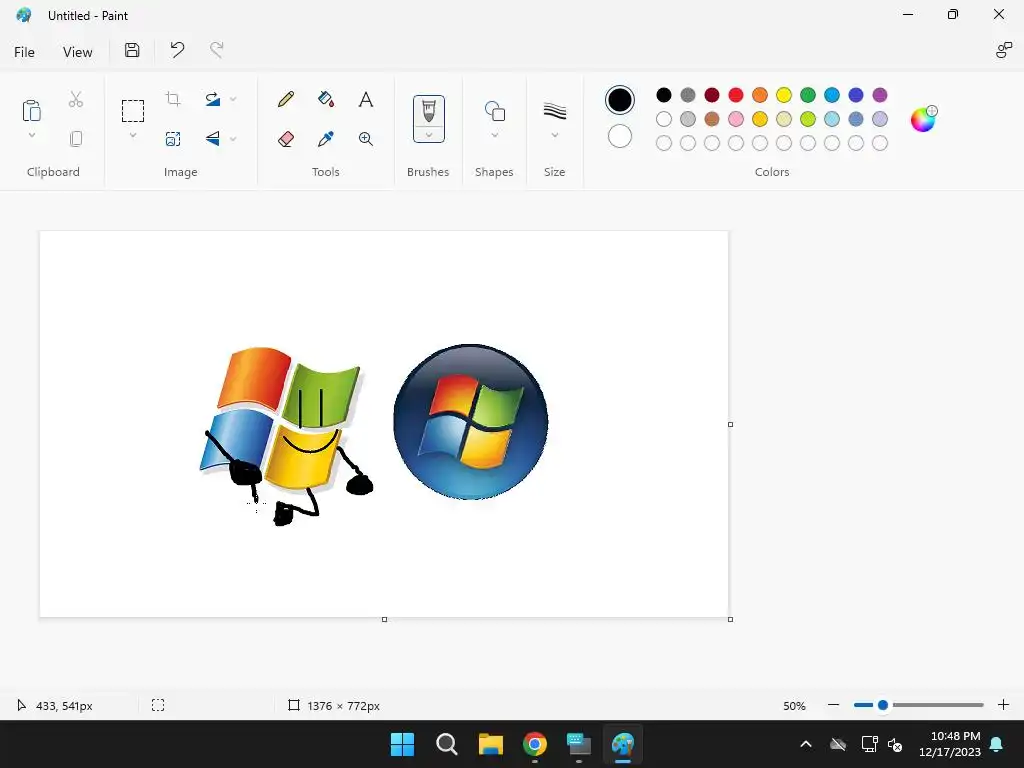Pick the pink color swatch

point(735,119)
